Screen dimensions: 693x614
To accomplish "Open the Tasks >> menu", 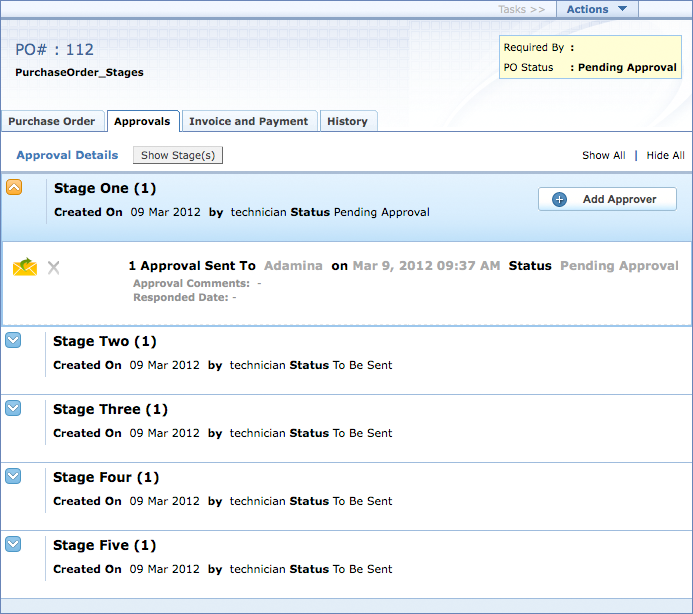I will pyautogui.click(x=522, y=9).
